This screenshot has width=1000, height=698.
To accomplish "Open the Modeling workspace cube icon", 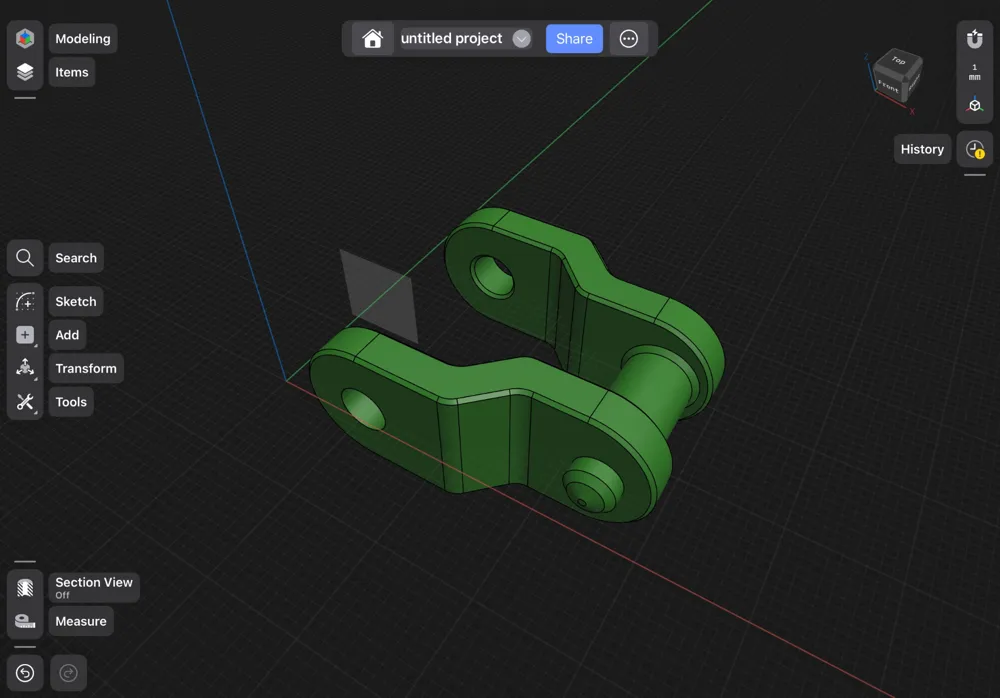I will [25, 38].
